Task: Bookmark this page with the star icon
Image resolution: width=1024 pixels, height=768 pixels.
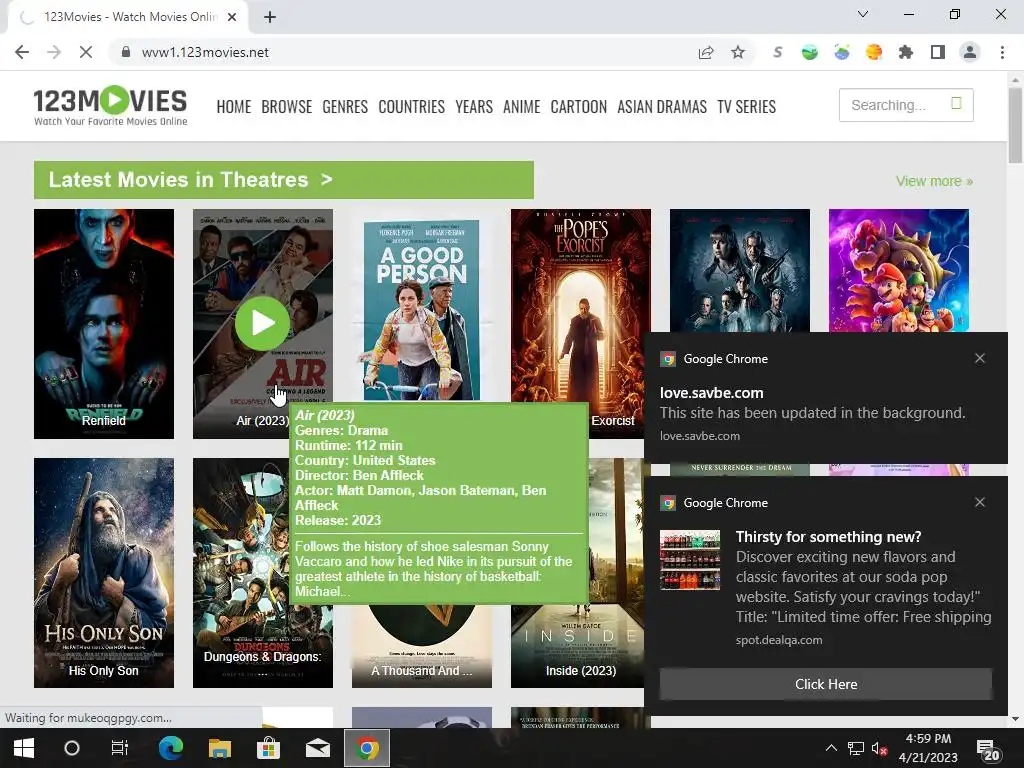Action: [738, 52]
